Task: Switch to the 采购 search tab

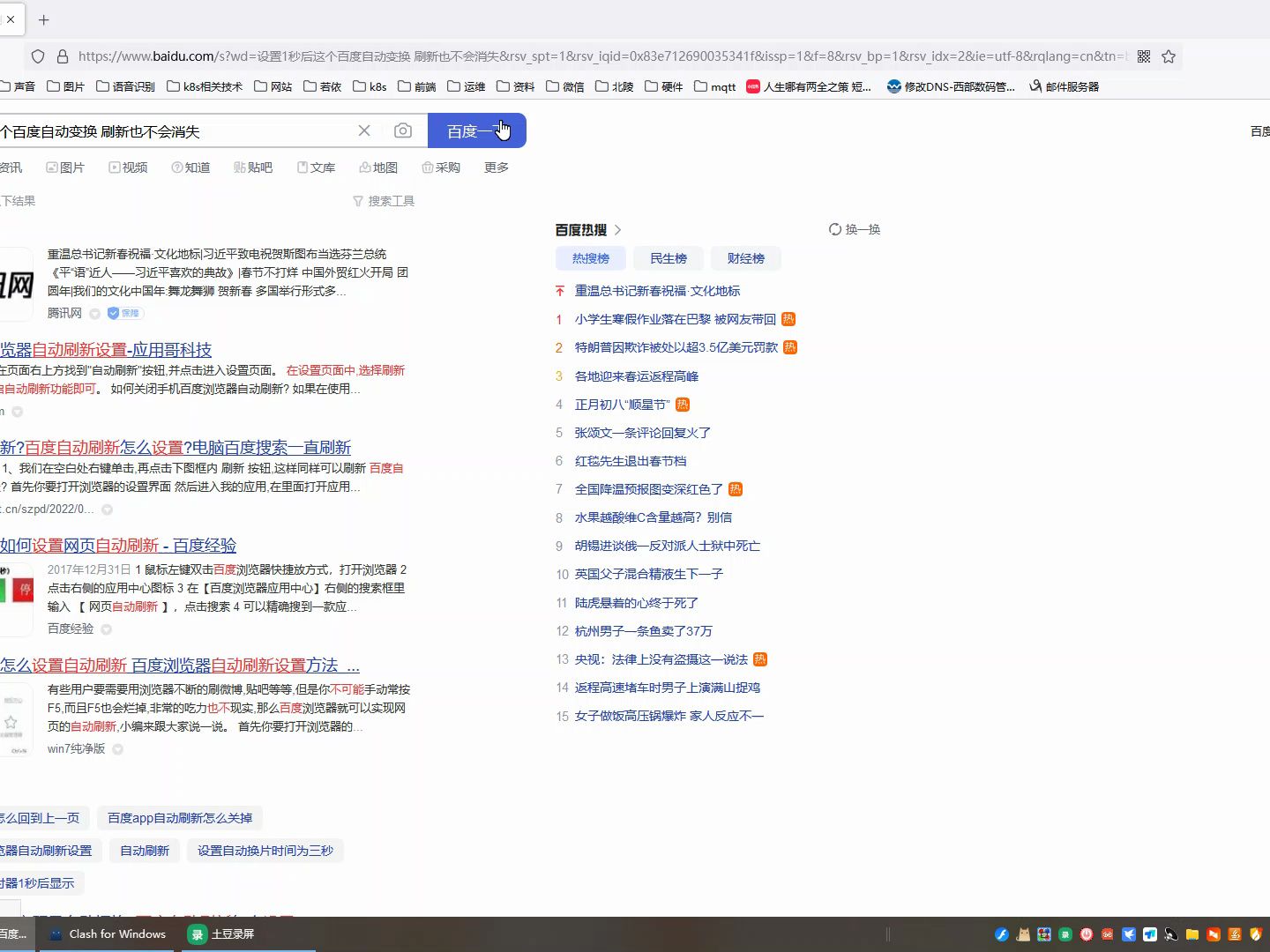Action: (441, 167)
